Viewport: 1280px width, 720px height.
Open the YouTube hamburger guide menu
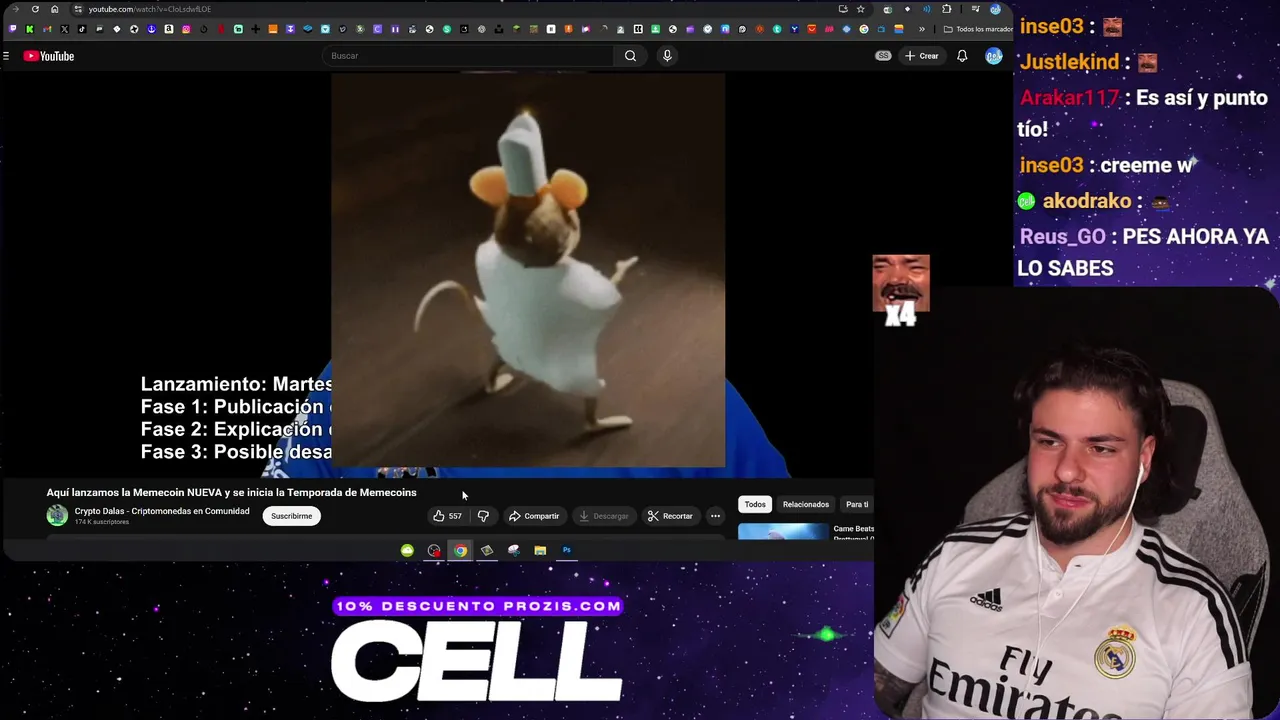point(6,56)
